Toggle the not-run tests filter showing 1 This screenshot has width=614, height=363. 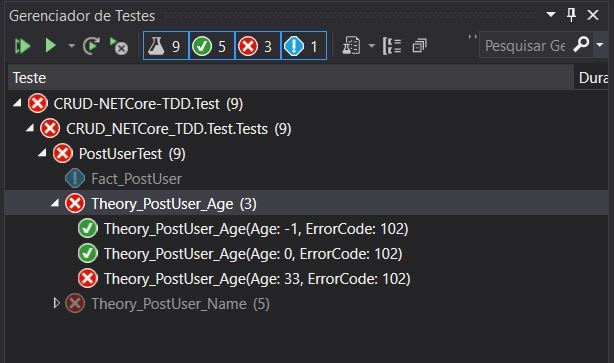[304, 46]
